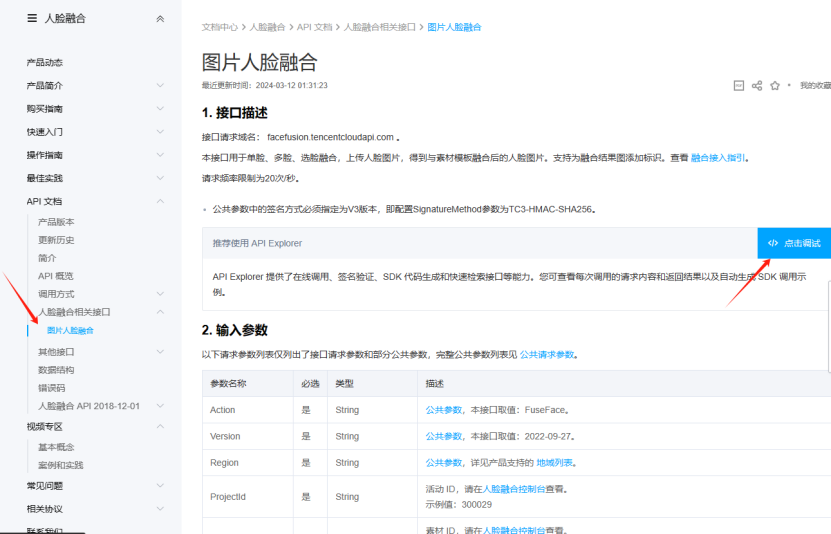Viewport: 831px width, 534px height.
Task: Click the Version parameter name cell
Action: [247, 437]
